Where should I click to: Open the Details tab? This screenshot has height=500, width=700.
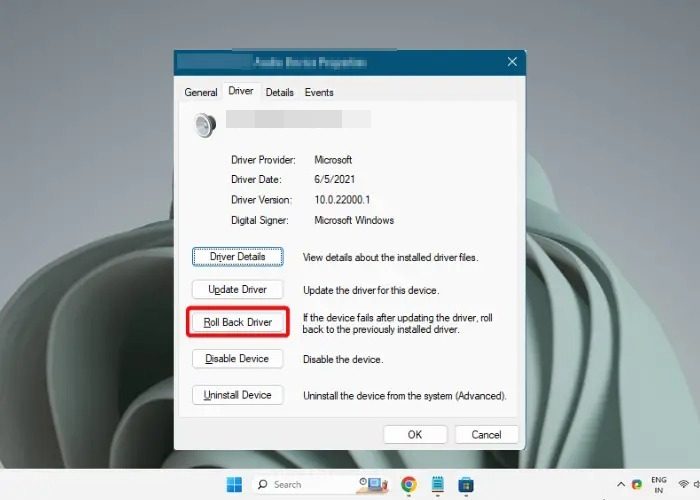(x=279, y=92)
